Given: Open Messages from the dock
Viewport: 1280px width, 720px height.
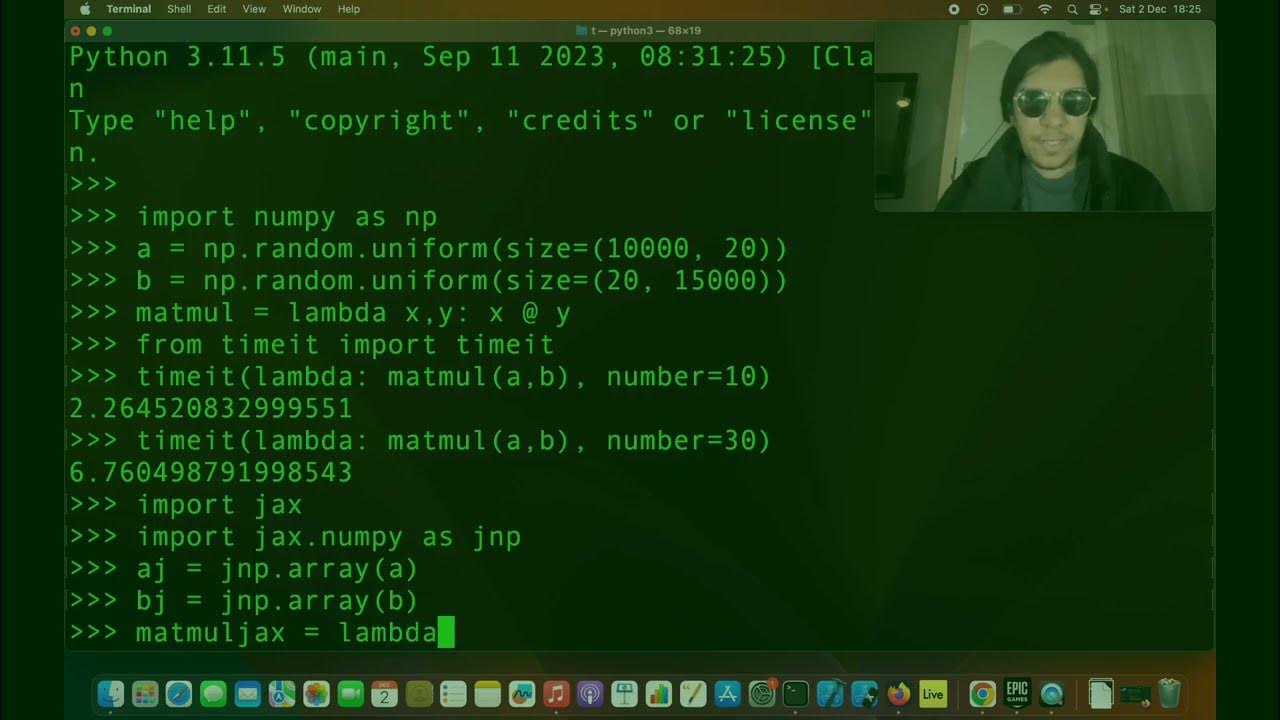Looking at the screenshot, I should click(x=213, y=693).
